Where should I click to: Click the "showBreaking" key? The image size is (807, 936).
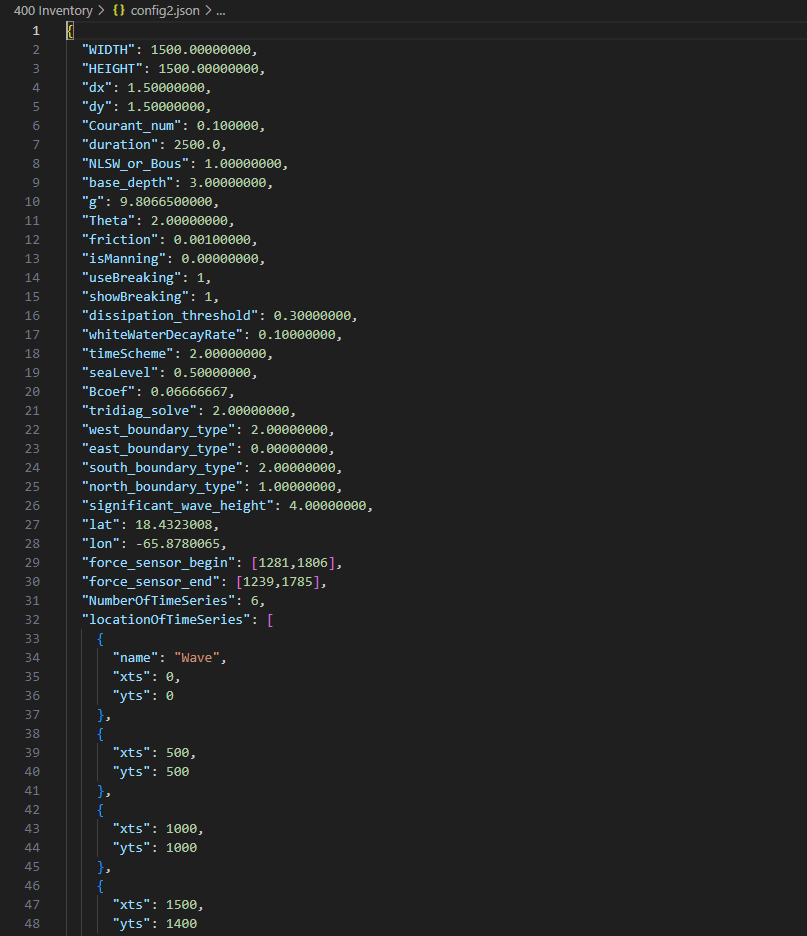tap(135, 297)
